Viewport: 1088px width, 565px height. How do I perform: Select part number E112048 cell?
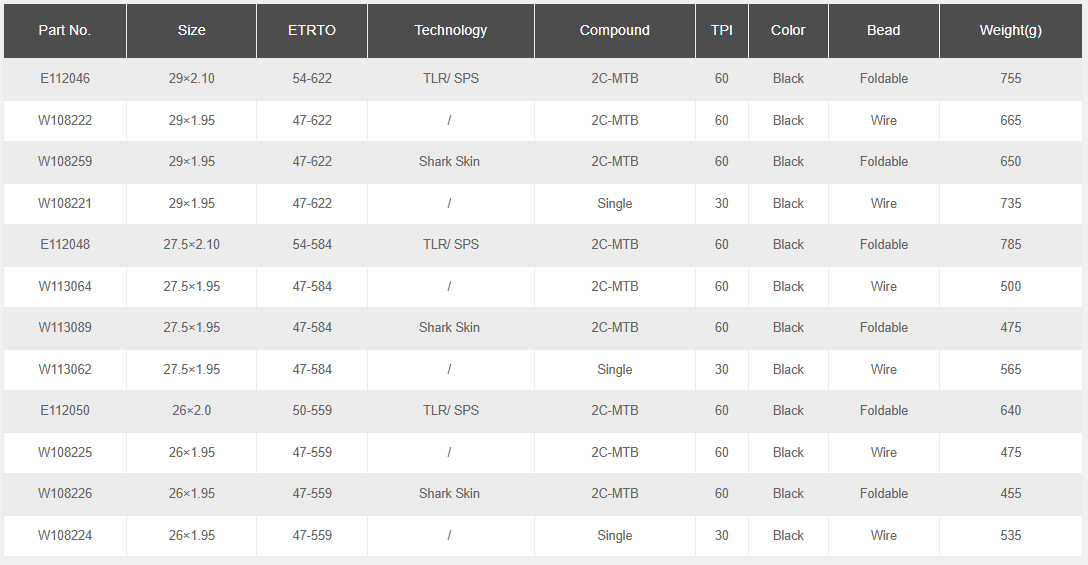(x=65, y=244)
